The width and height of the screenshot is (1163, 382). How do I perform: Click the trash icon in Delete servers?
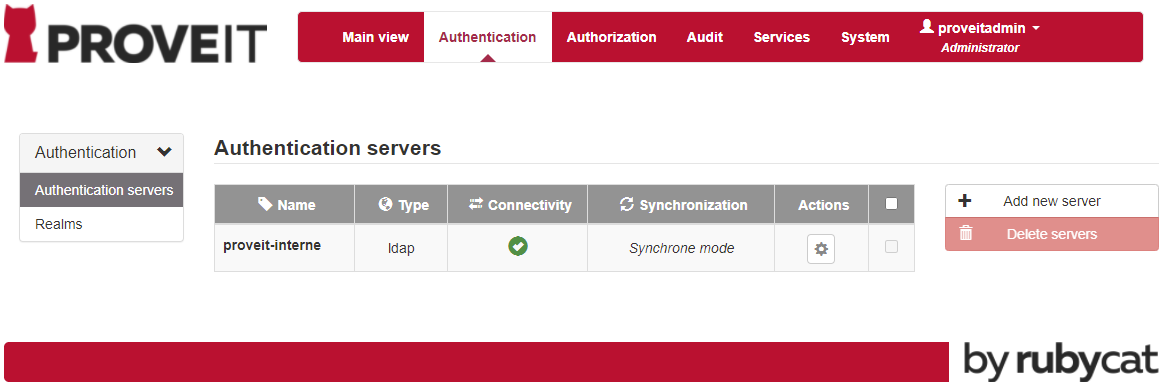click(966, 234)
